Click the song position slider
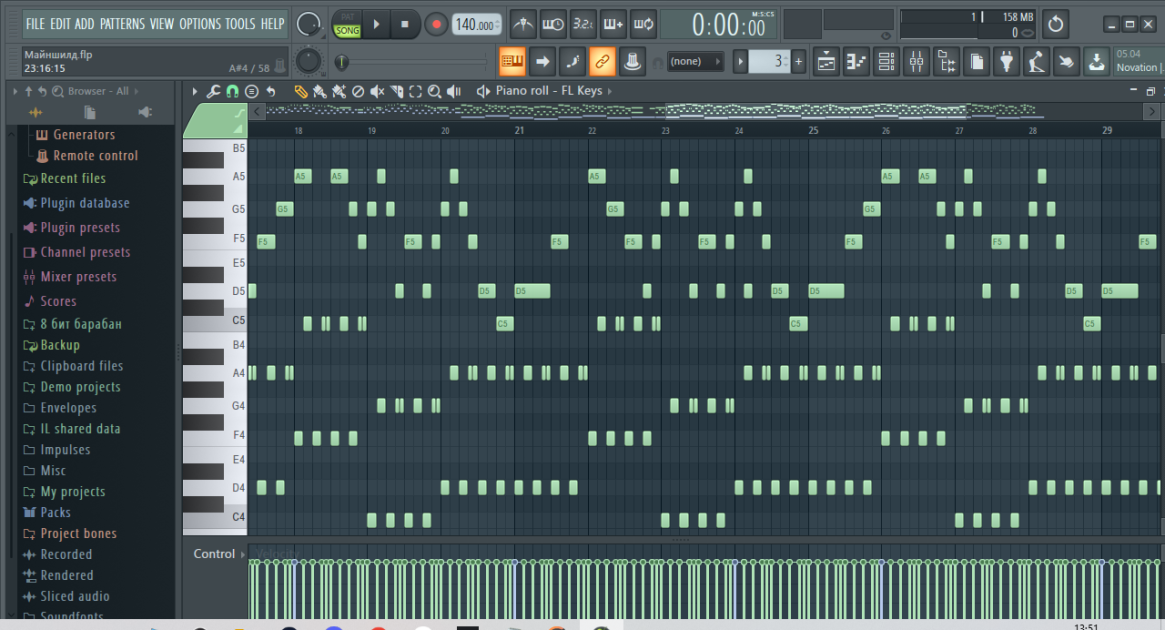The width and height of the screenshot is (1165, 630). point(413,62)
